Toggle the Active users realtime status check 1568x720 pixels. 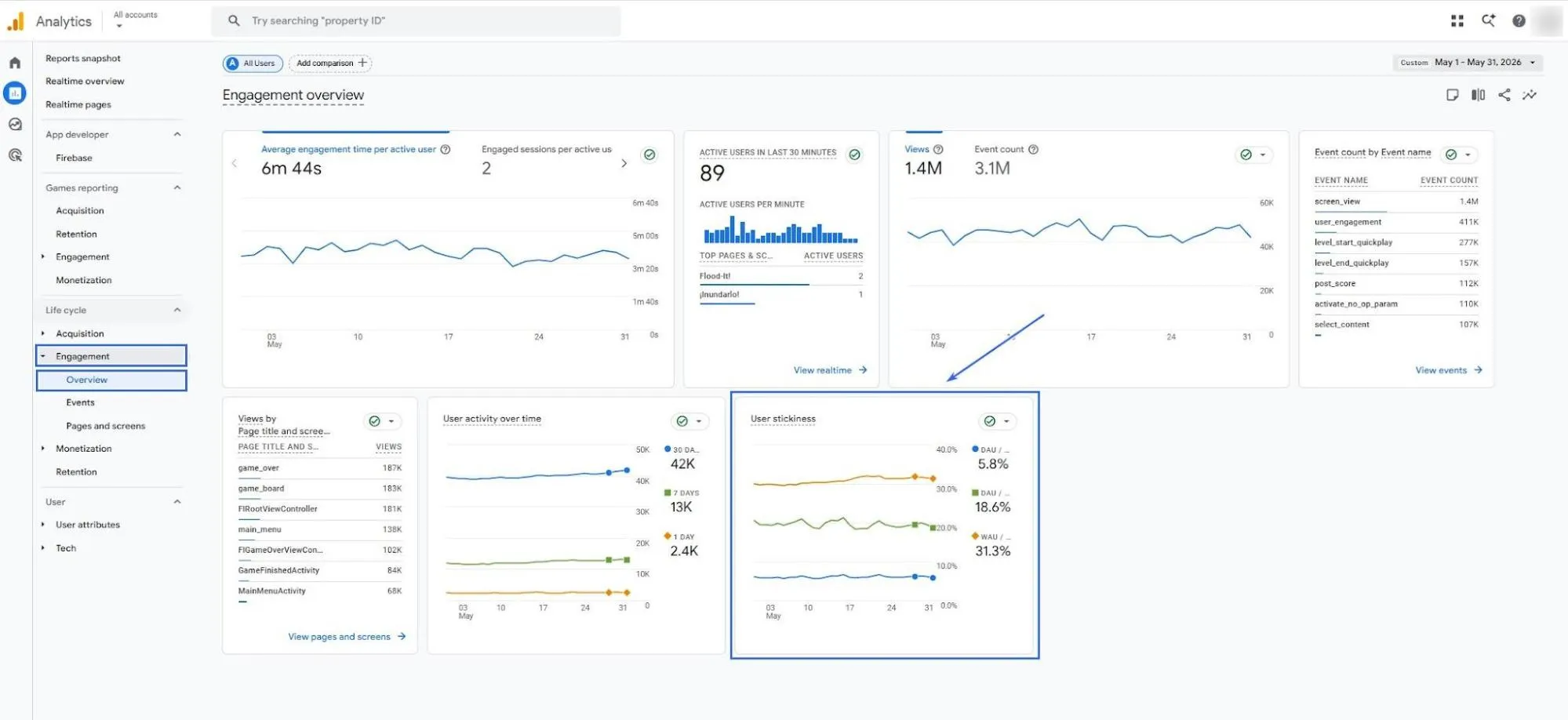click(x=855, y=155)
